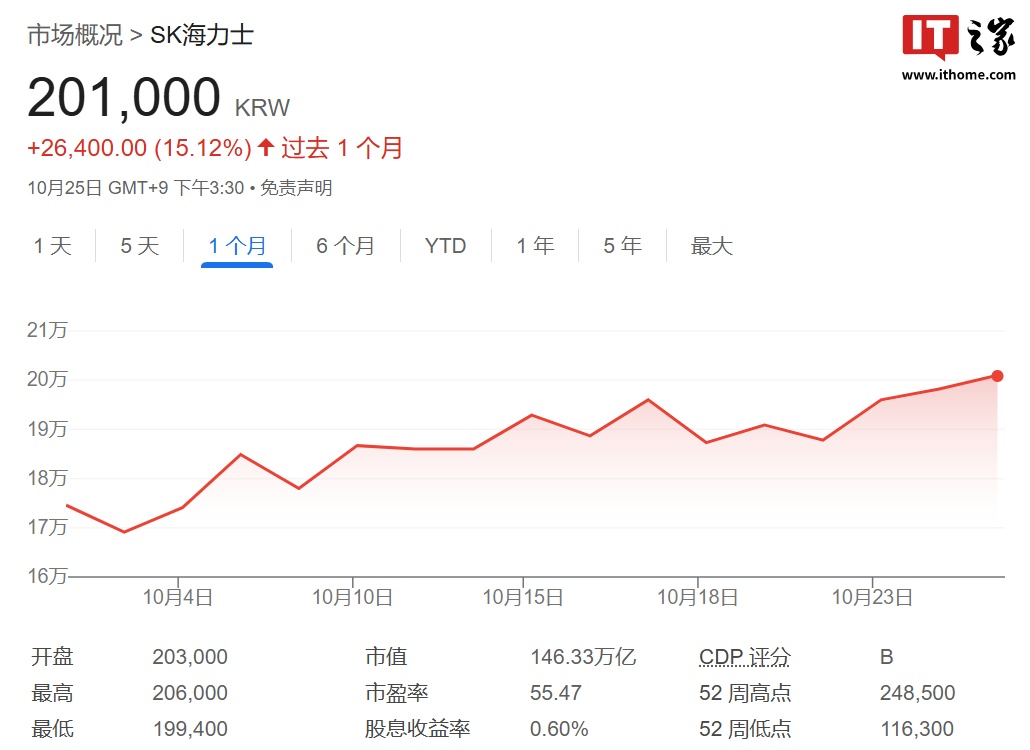Click the 最低 label
The width and height of the screenshot is (1030, 750).
[x=53, y=729]
